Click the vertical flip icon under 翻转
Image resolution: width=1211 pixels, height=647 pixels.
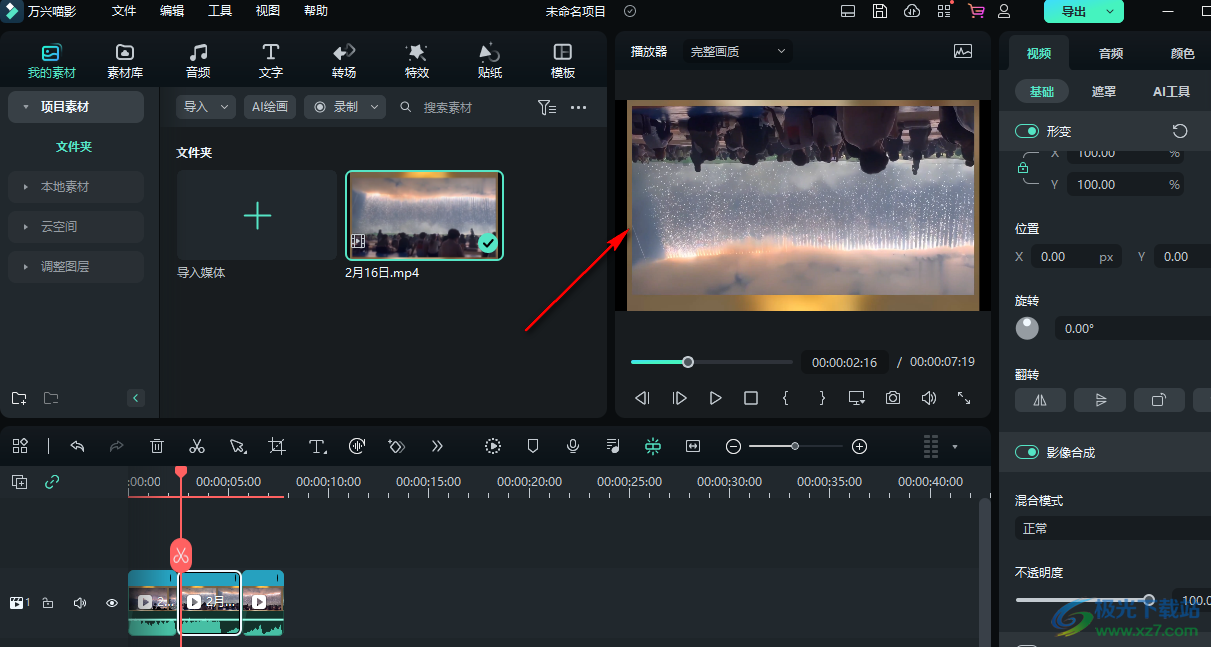(1100, 400)
